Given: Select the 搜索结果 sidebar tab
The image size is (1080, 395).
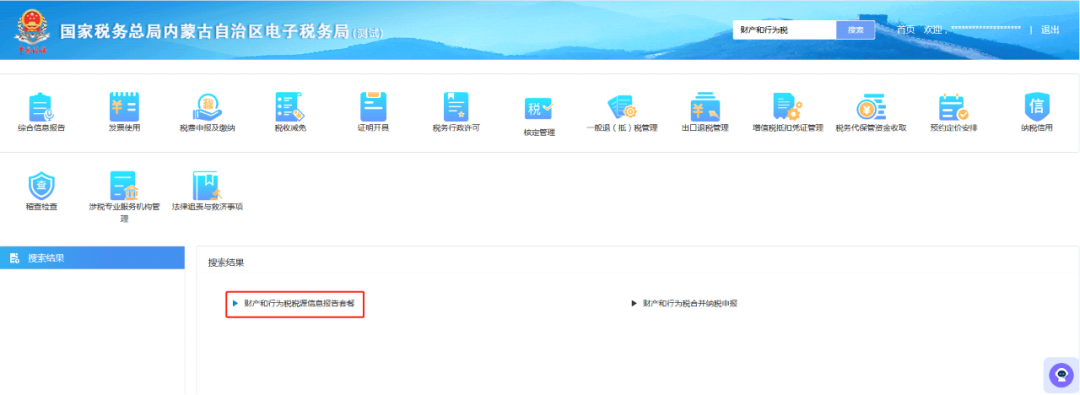Looking at the screenshot, I should point(92,258).
